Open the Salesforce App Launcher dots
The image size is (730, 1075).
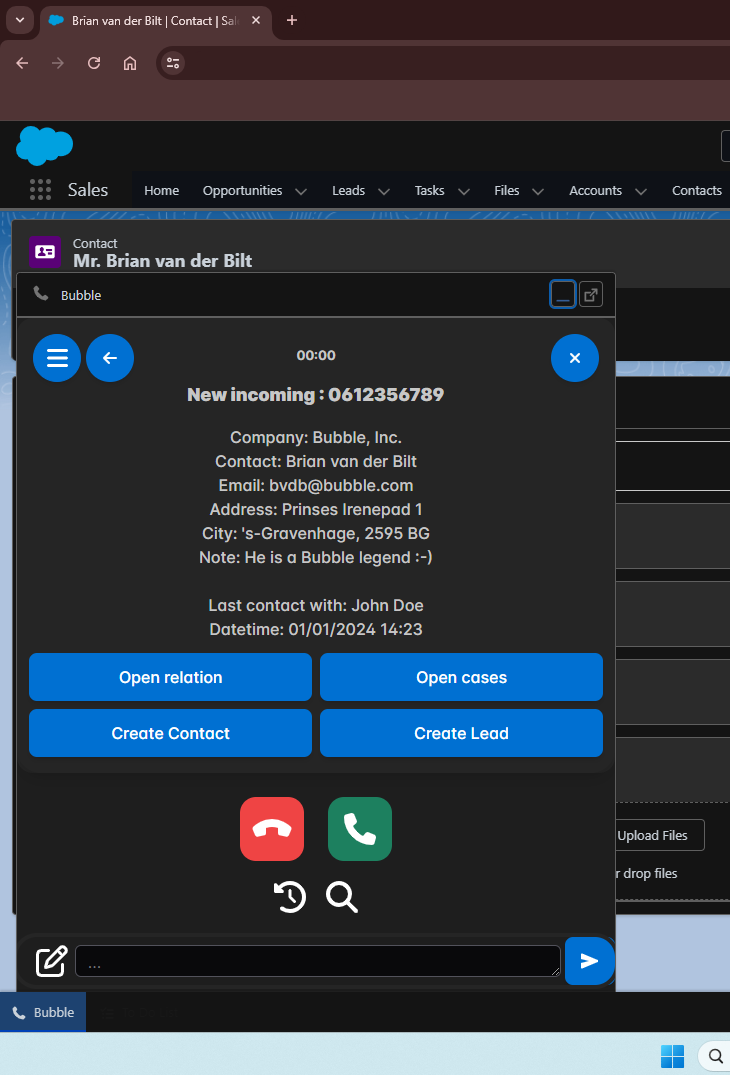click(x=40, y=190)
